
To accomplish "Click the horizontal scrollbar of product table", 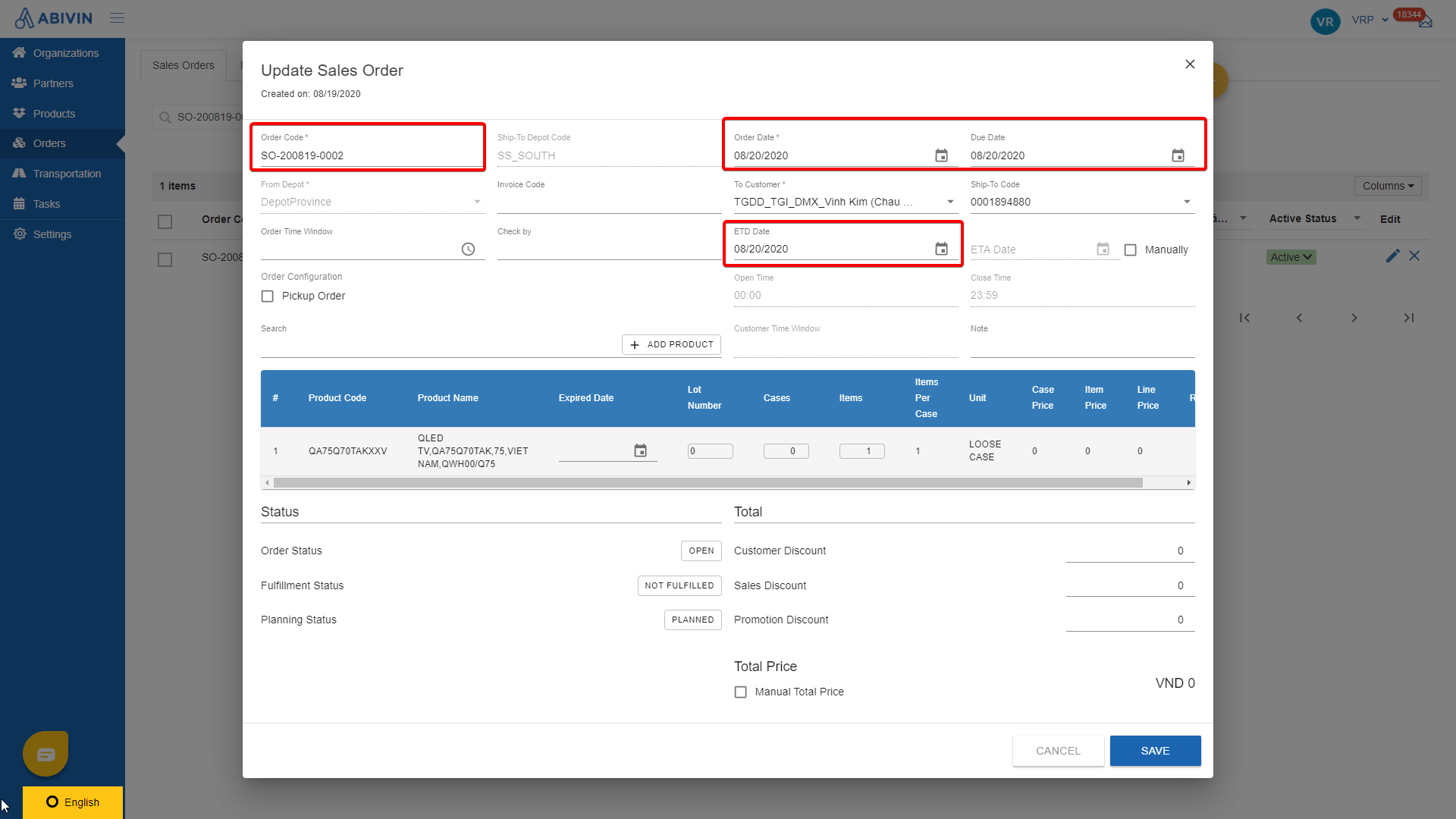I will [x=708, y=483].
